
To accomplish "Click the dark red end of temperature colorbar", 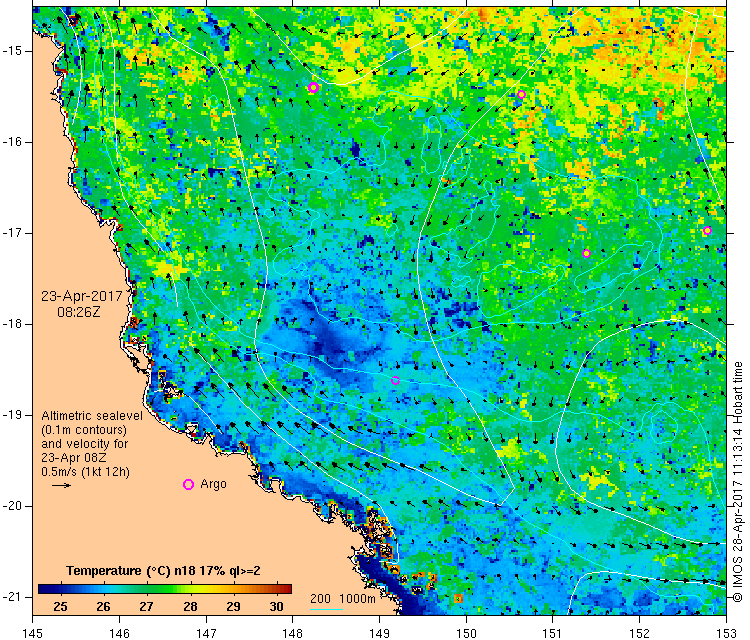I will [286, 589].
